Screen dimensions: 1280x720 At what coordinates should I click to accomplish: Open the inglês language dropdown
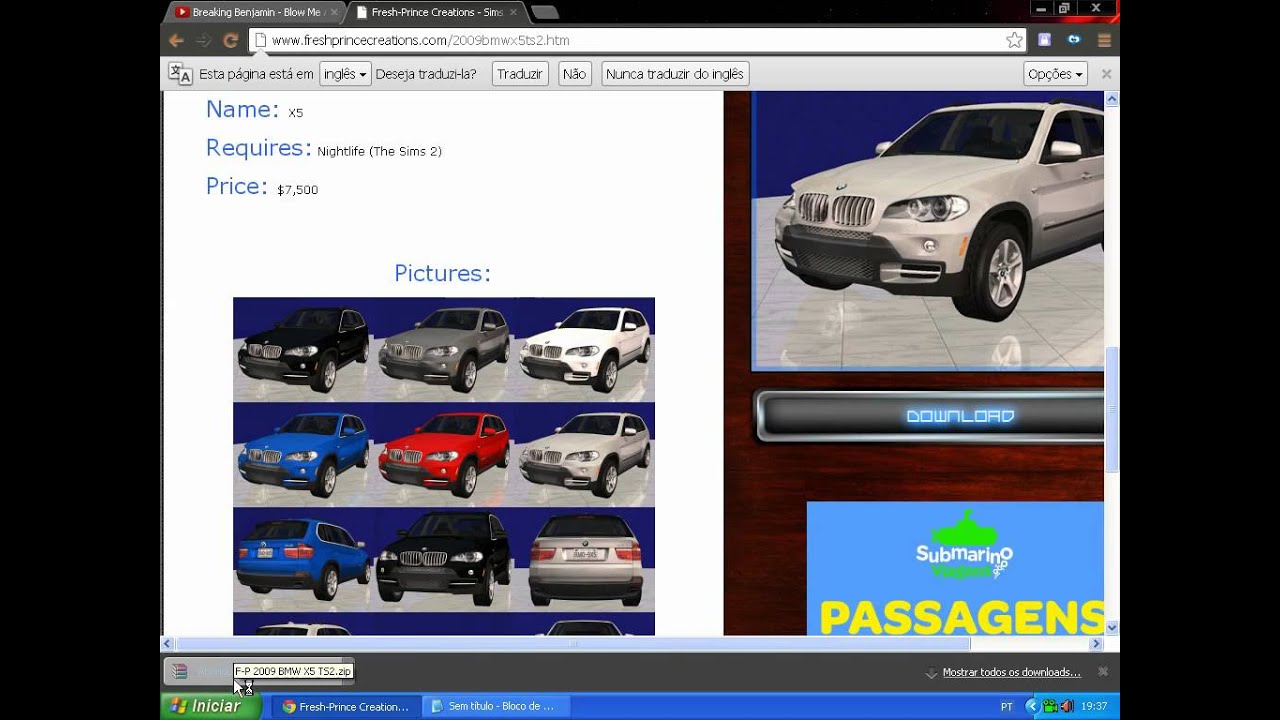345,74
